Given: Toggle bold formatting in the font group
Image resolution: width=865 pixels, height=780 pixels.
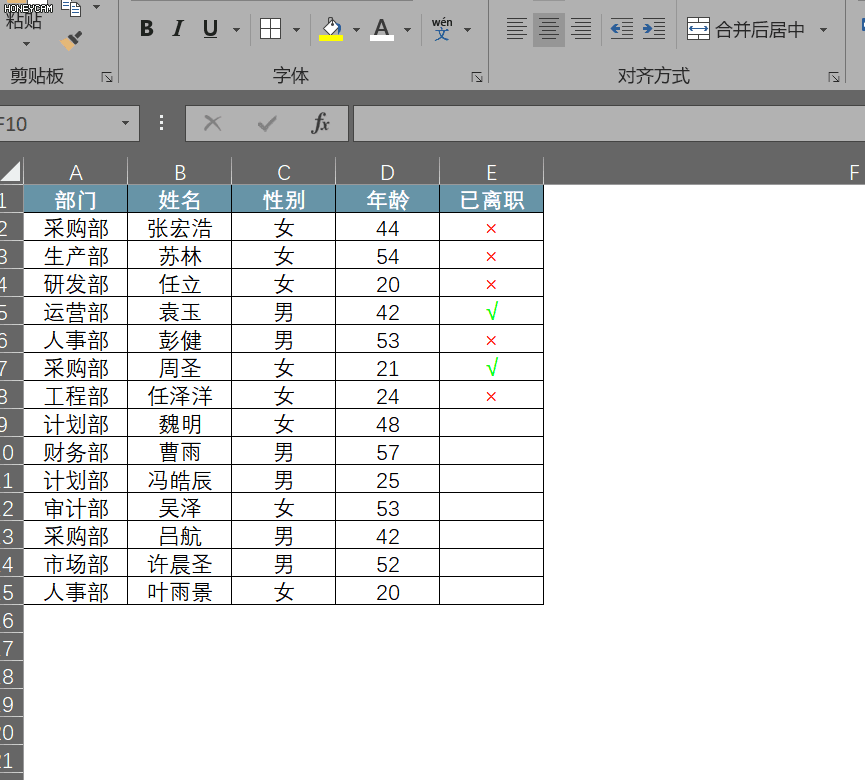Looking at the screenshot, I should tap(147, 29).
